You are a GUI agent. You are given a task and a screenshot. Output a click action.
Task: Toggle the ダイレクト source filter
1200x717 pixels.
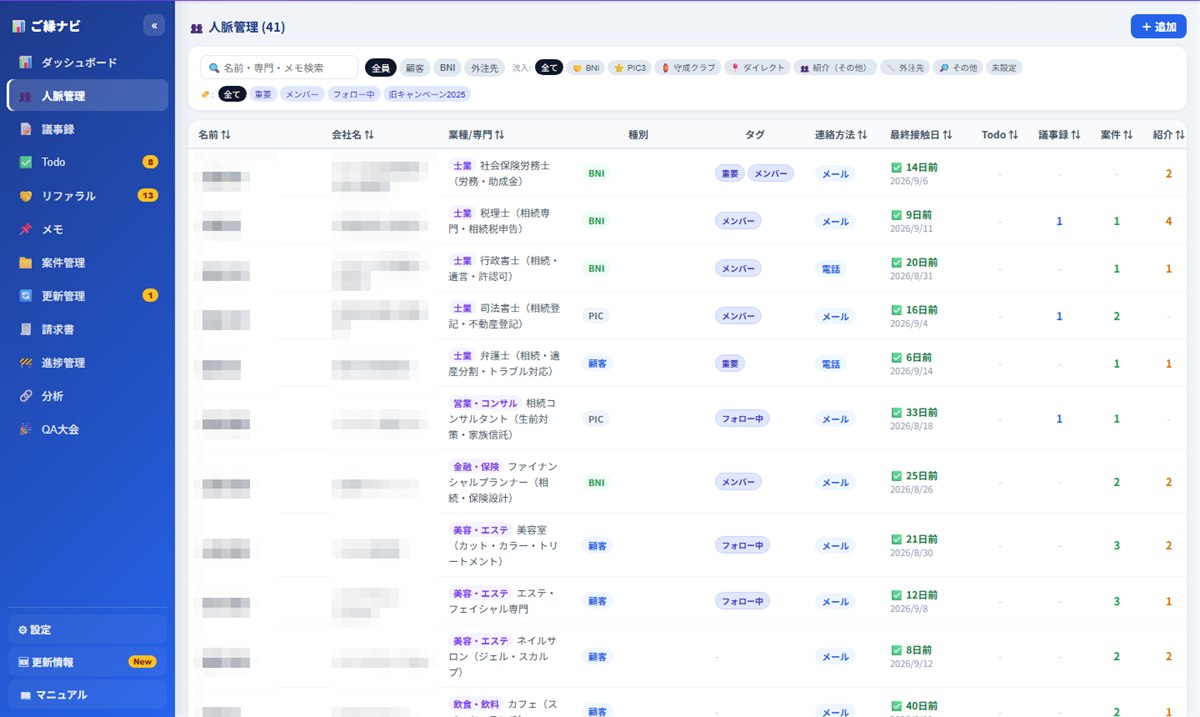pos(757,68)
